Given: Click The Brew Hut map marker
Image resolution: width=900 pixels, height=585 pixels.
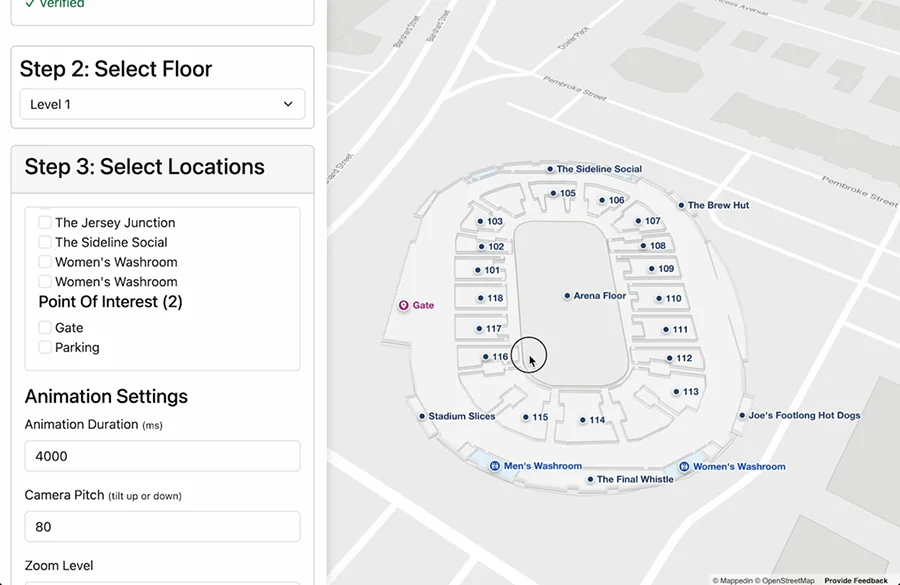Looking at the screenshot, I should pos(681,205).
